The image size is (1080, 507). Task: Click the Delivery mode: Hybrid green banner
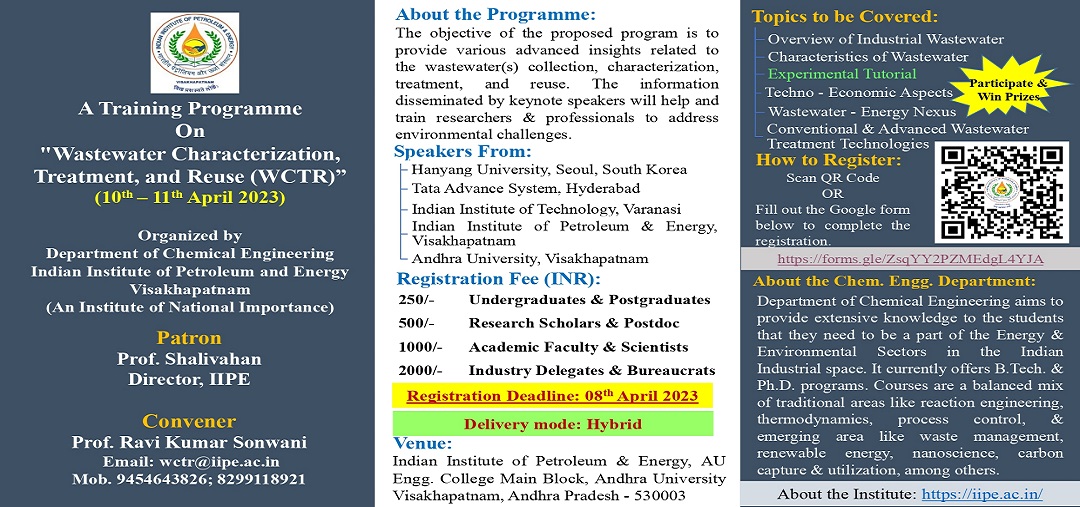click(552, 424)
